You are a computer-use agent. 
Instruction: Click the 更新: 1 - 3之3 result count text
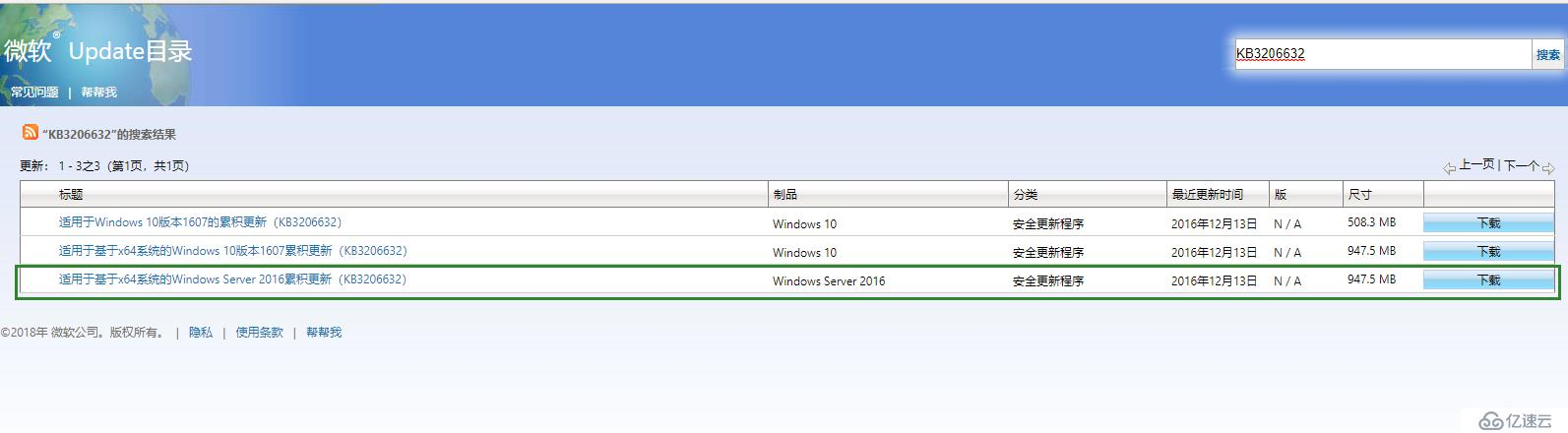click(x=104, y=165)
